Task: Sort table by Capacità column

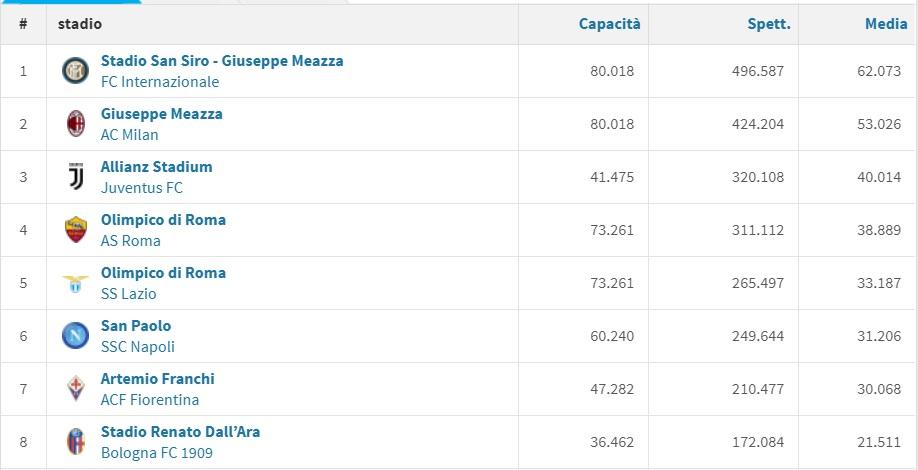Action: click(609, 24)
